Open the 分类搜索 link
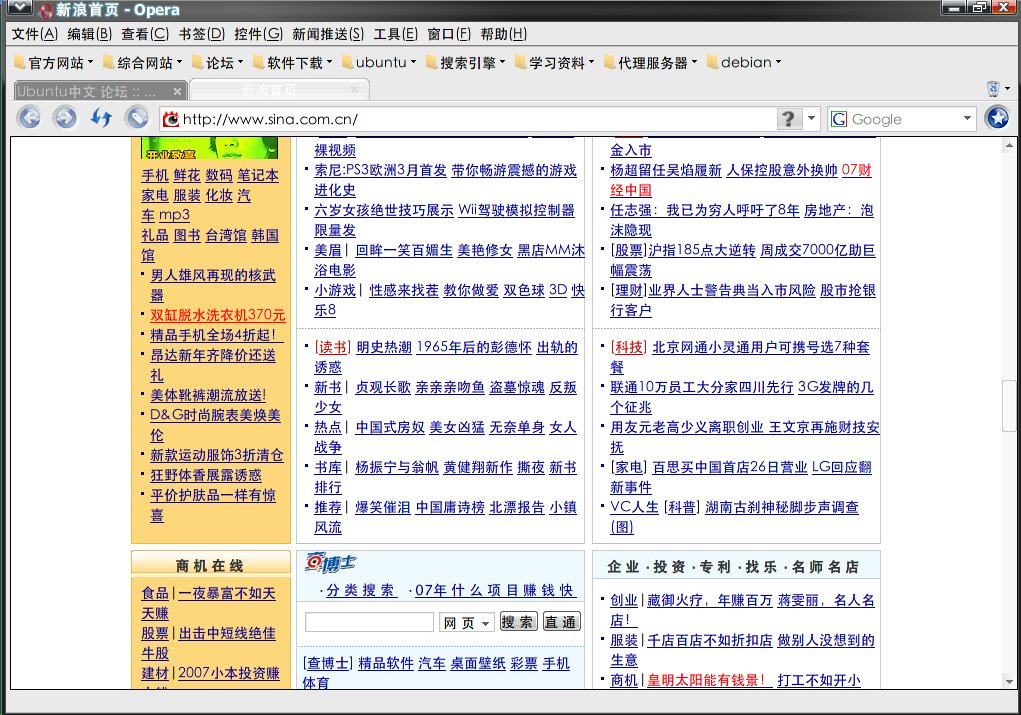Viewport: 1021px width, 715px height. point(360,591)
